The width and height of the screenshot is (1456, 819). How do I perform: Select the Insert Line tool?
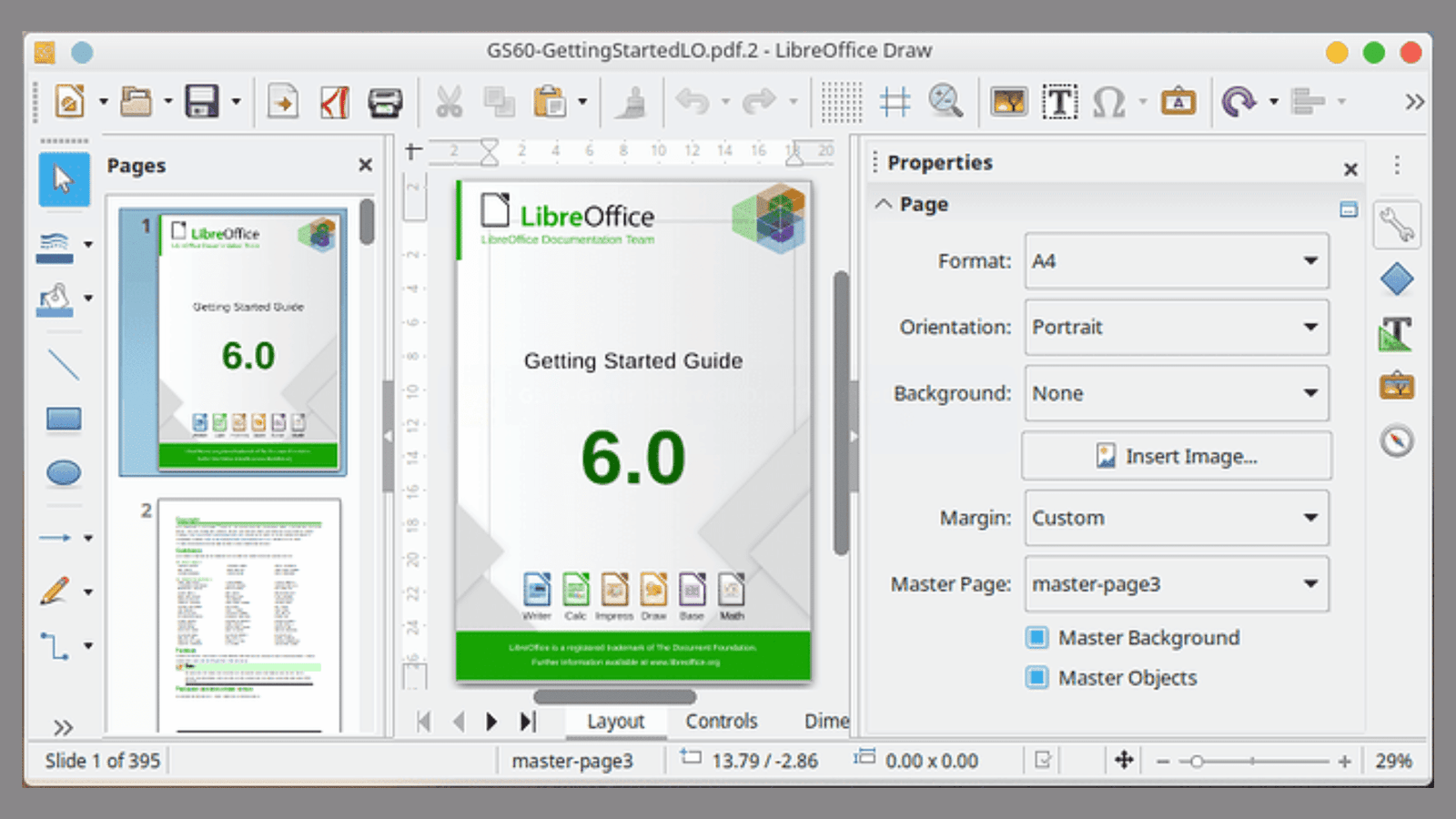pos(64,364)
